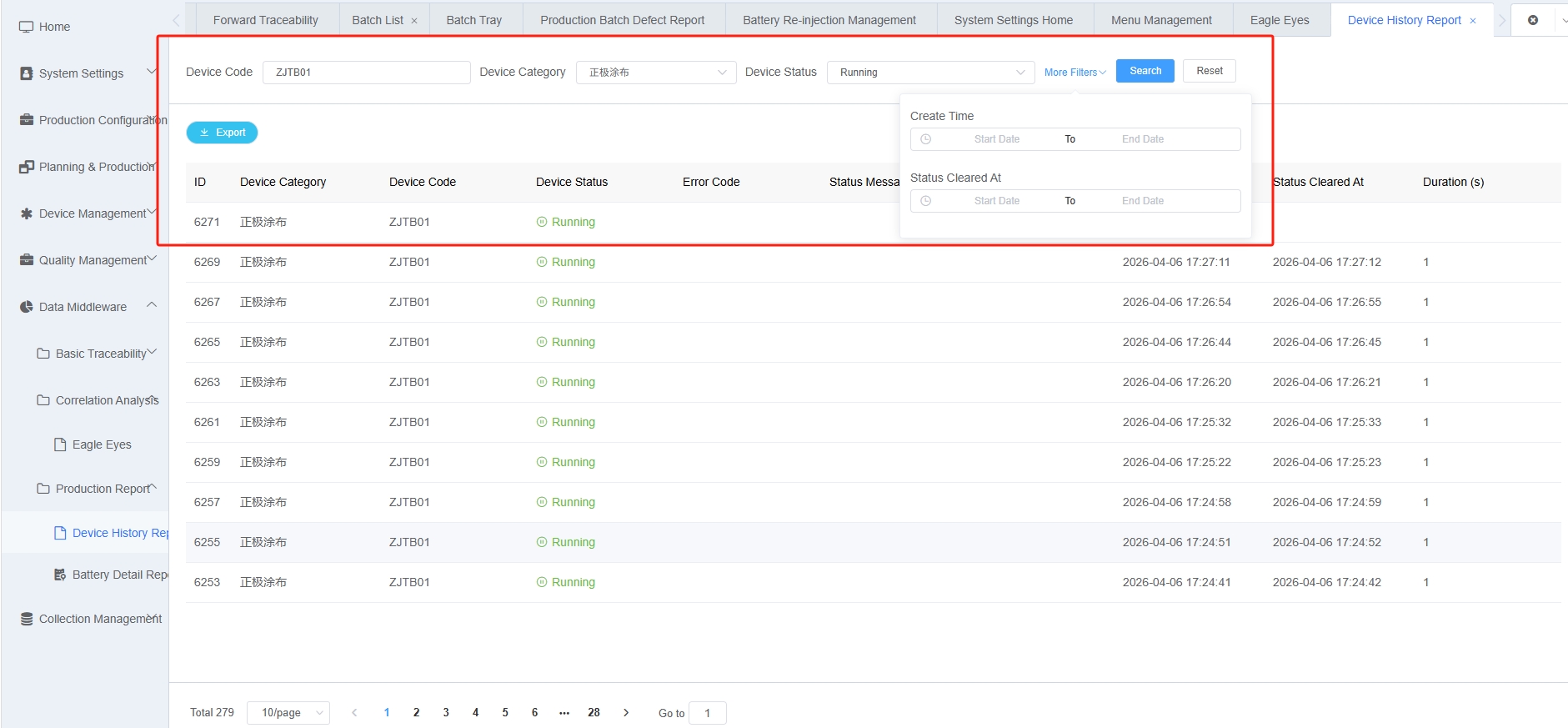
Task: Open the Device Status dropdown
Action: 931,73
